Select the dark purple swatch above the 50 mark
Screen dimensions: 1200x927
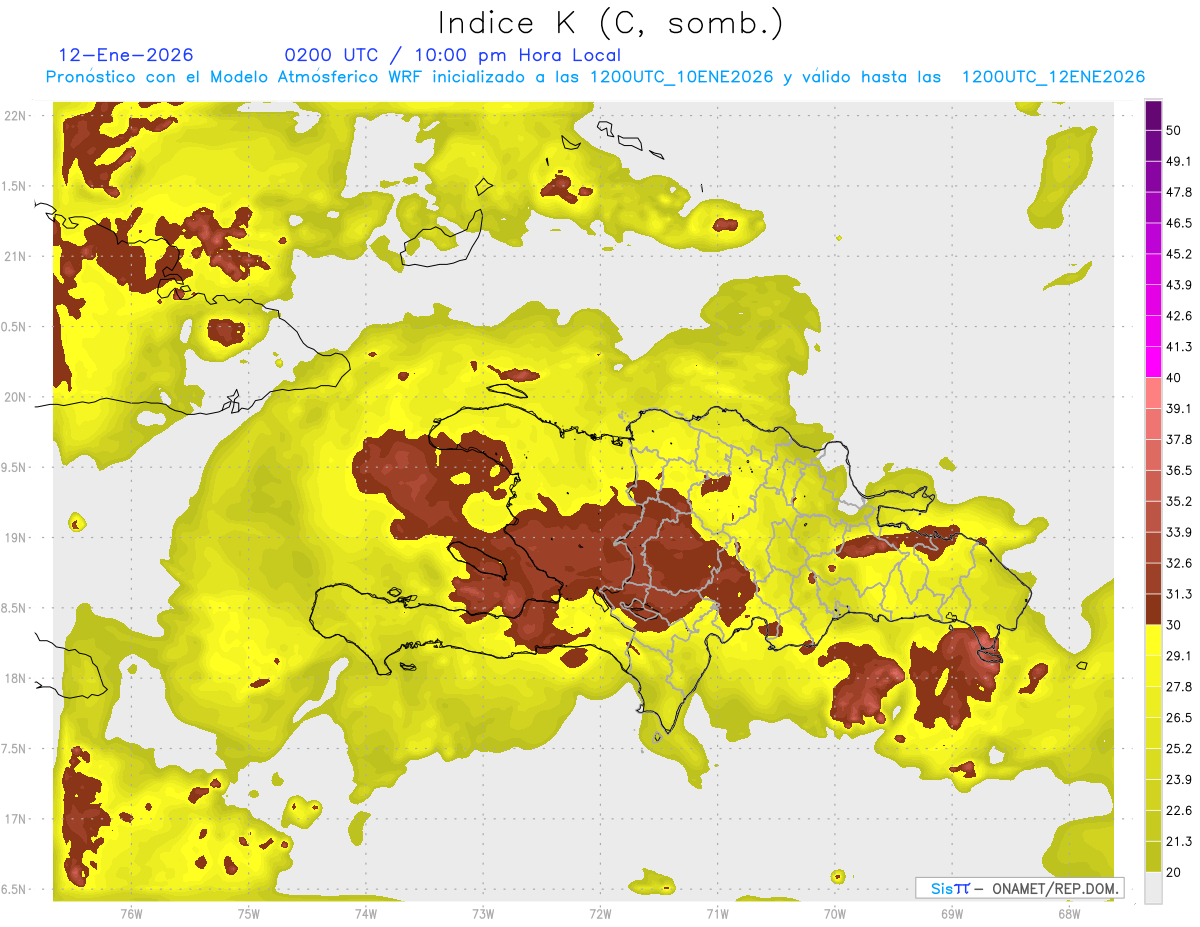tap(1153, 115)
